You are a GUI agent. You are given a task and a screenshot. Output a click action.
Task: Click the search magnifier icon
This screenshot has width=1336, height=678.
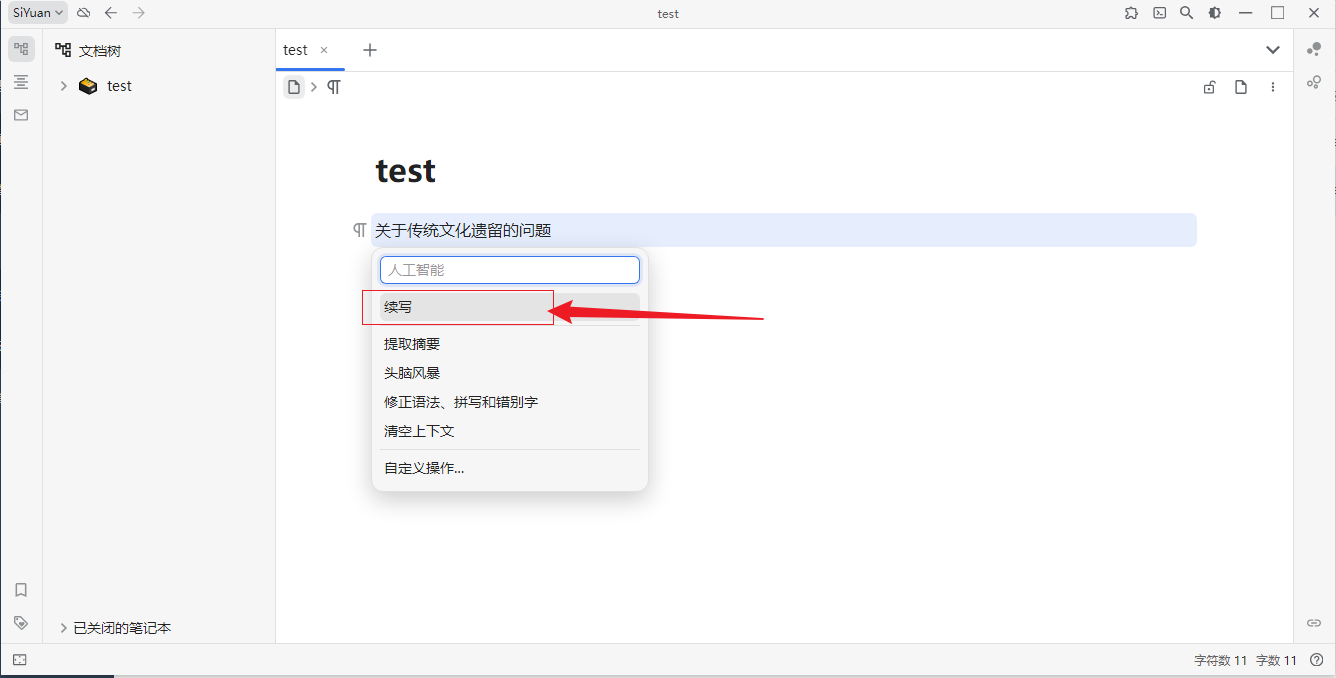[x=1186, y=13]
